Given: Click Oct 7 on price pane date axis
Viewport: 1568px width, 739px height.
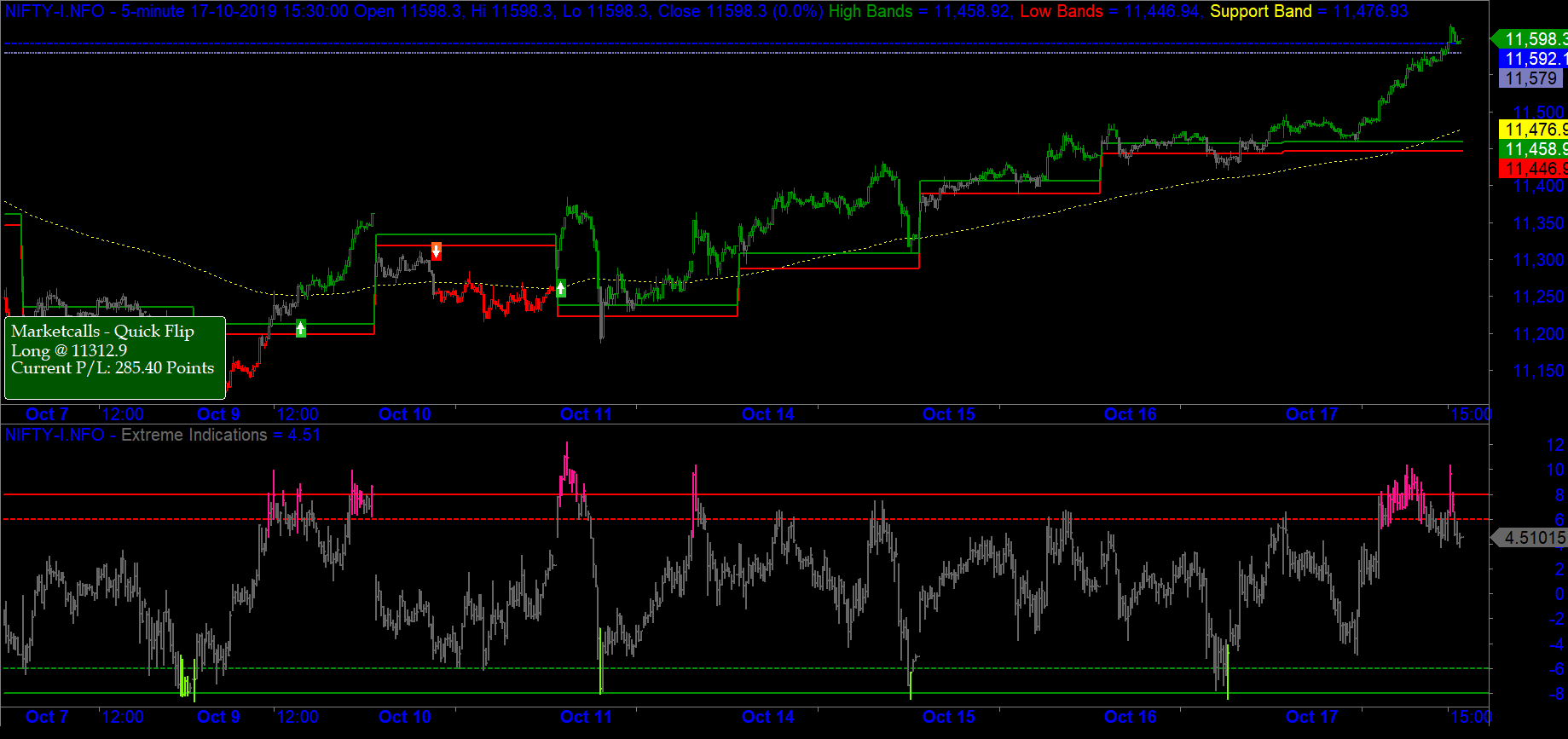Looking at the screenshot, I should pos(47,414).
